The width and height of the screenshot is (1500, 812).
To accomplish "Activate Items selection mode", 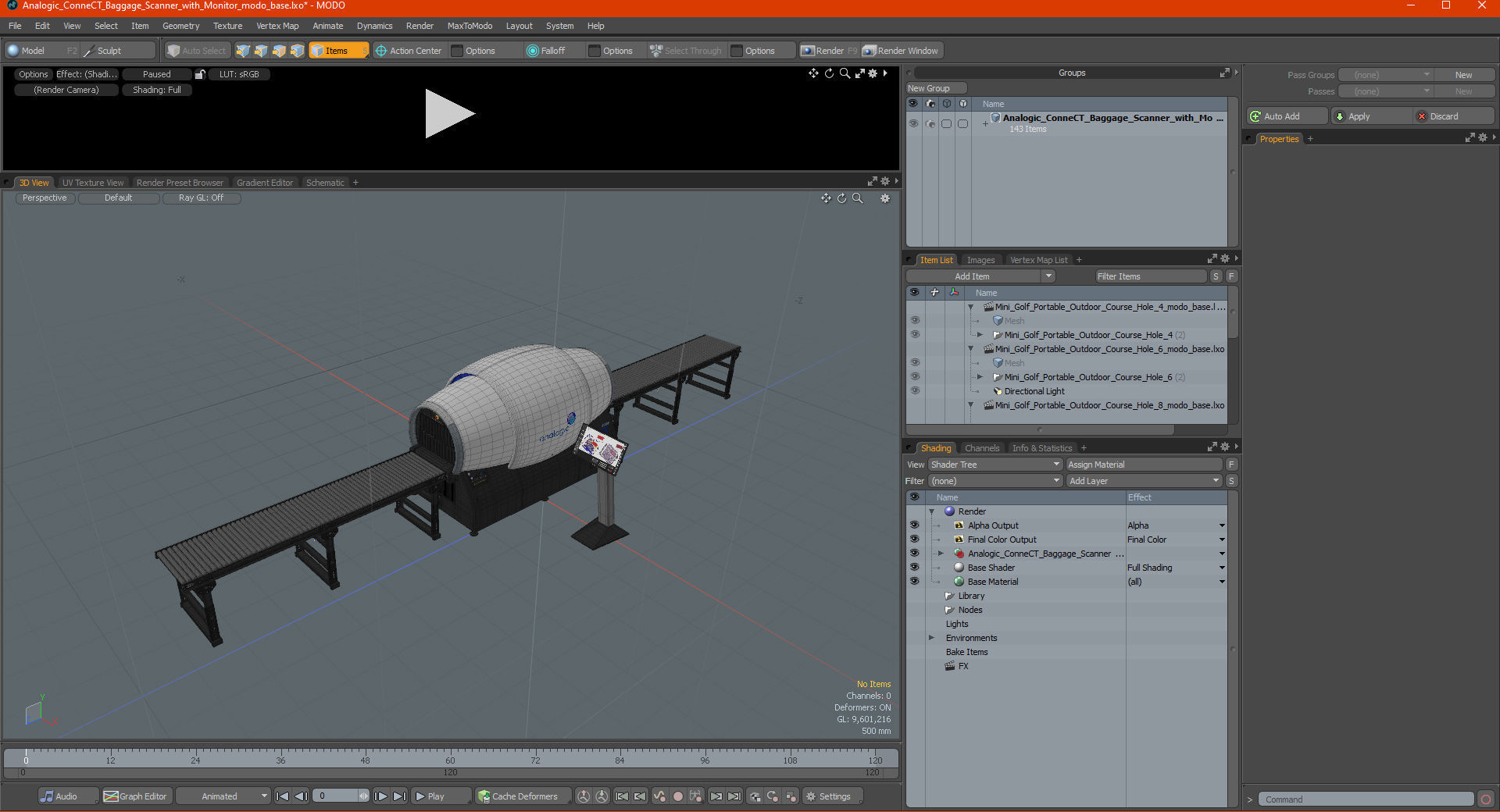I will tap(338, 51).
